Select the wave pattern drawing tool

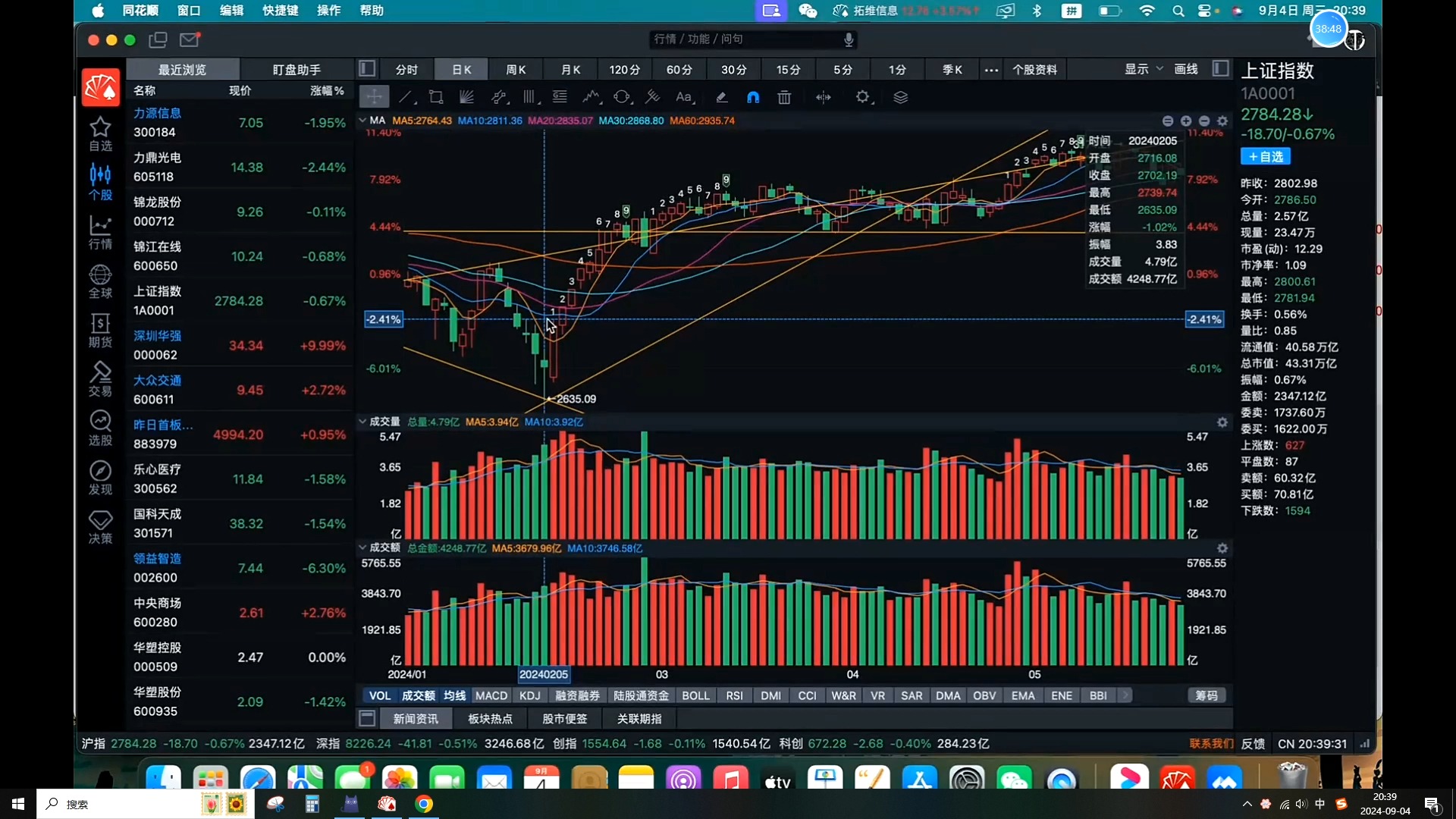(x=591, y=97)
